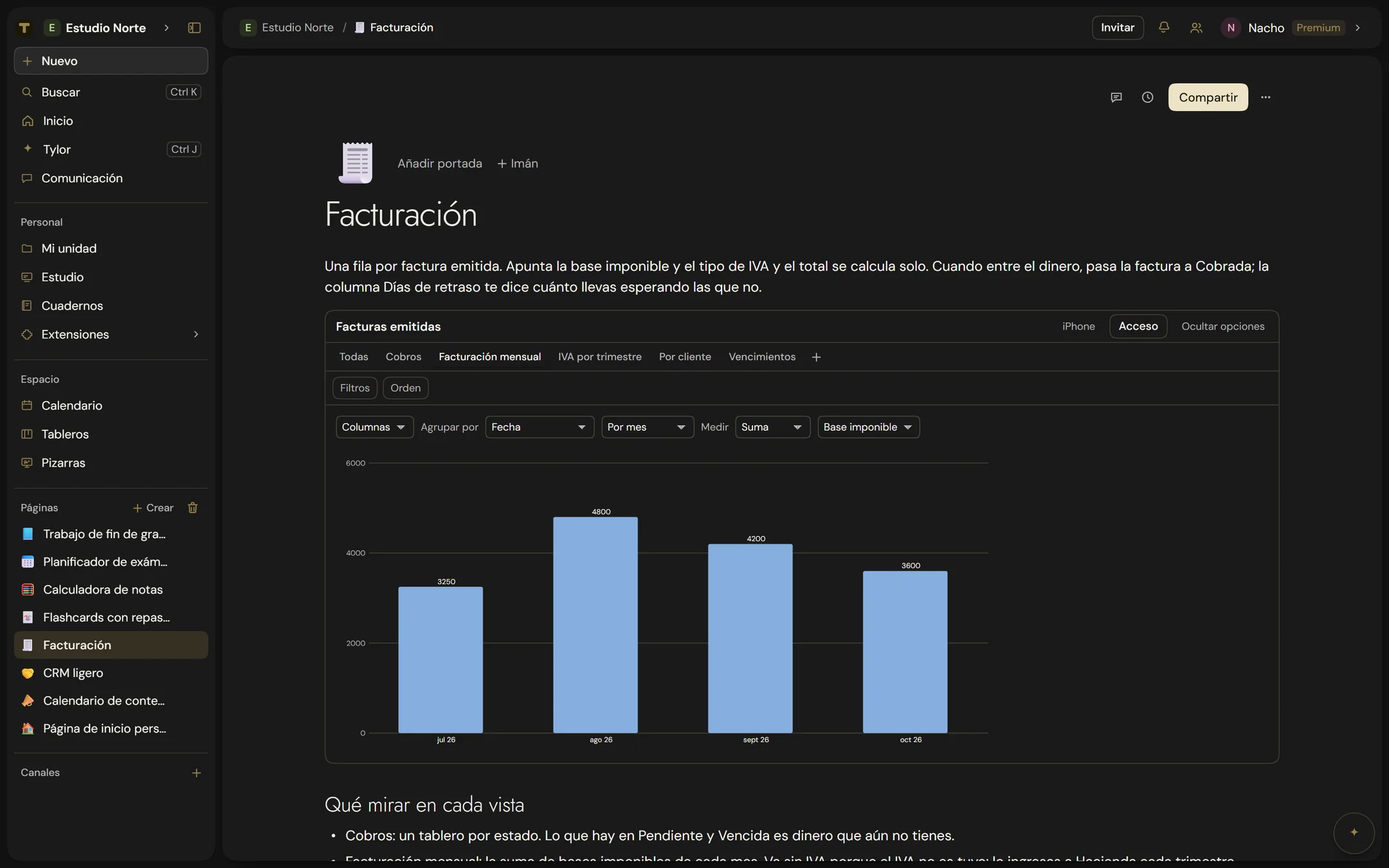Open page history clock icon
This screenshot has height=868, width=1389.
point(1148,97)
